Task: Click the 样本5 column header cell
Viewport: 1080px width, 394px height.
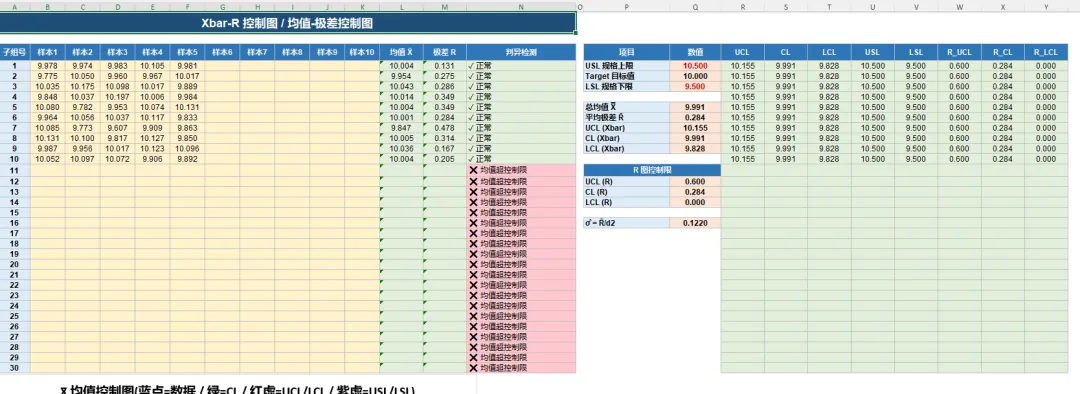Action: pyautogui.click(x=187, y=52)
